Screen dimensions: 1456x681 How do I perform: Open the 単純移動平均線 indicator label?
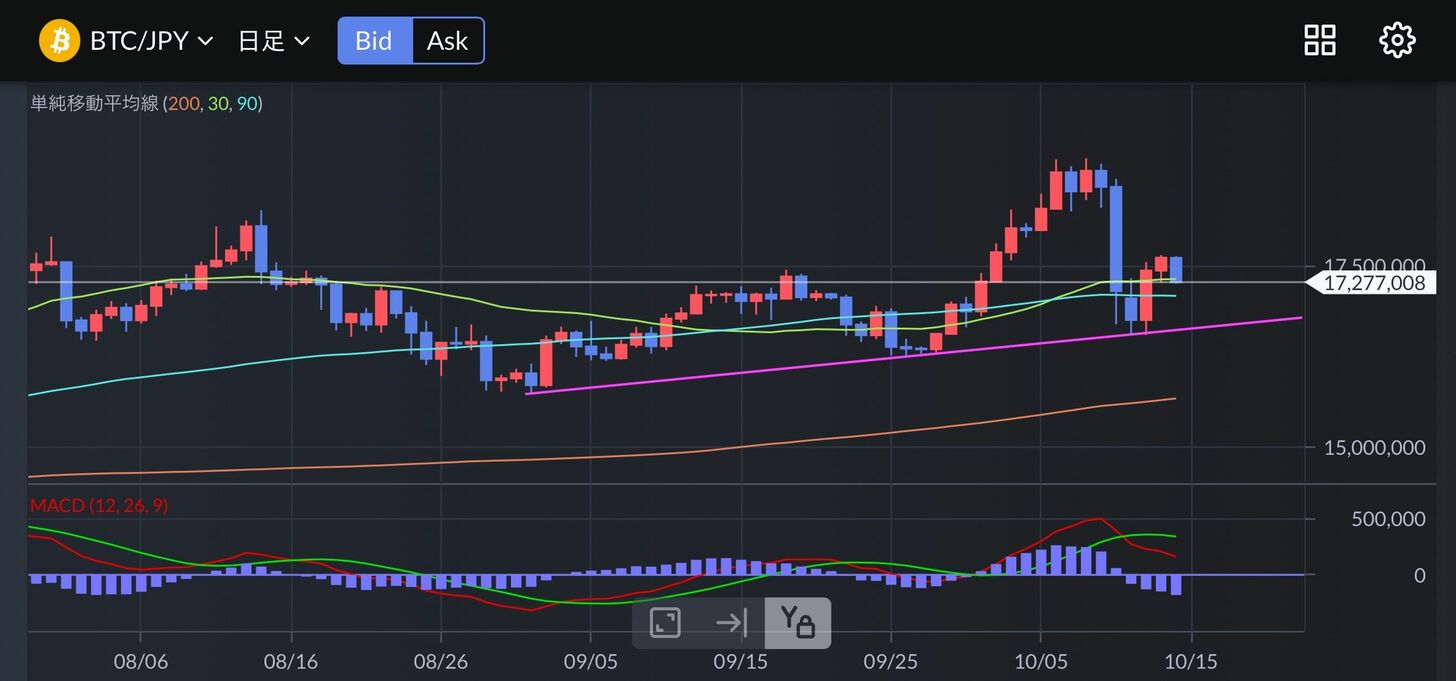point(94,104)
